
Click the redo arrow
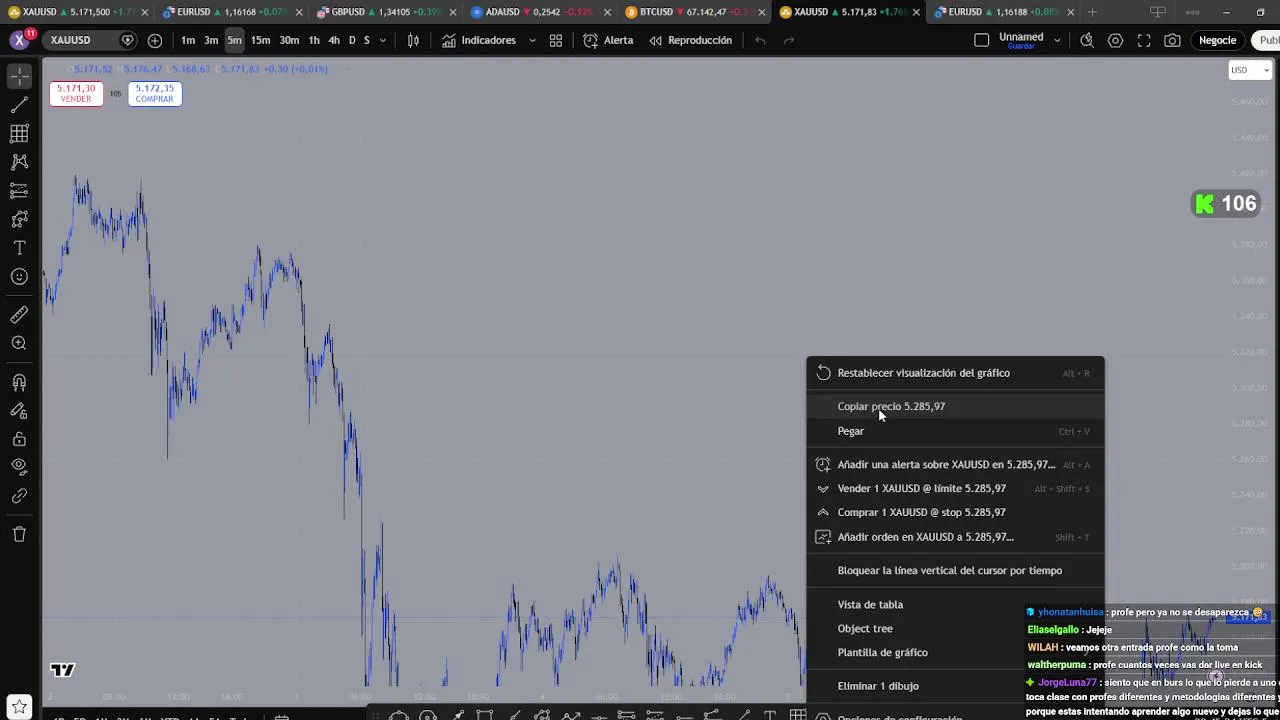click(x=789, y=40)
